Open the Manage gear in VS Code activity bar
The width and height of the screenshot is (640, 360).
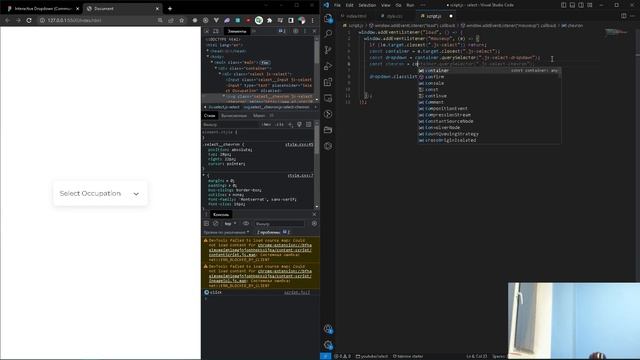pos(328,345)
